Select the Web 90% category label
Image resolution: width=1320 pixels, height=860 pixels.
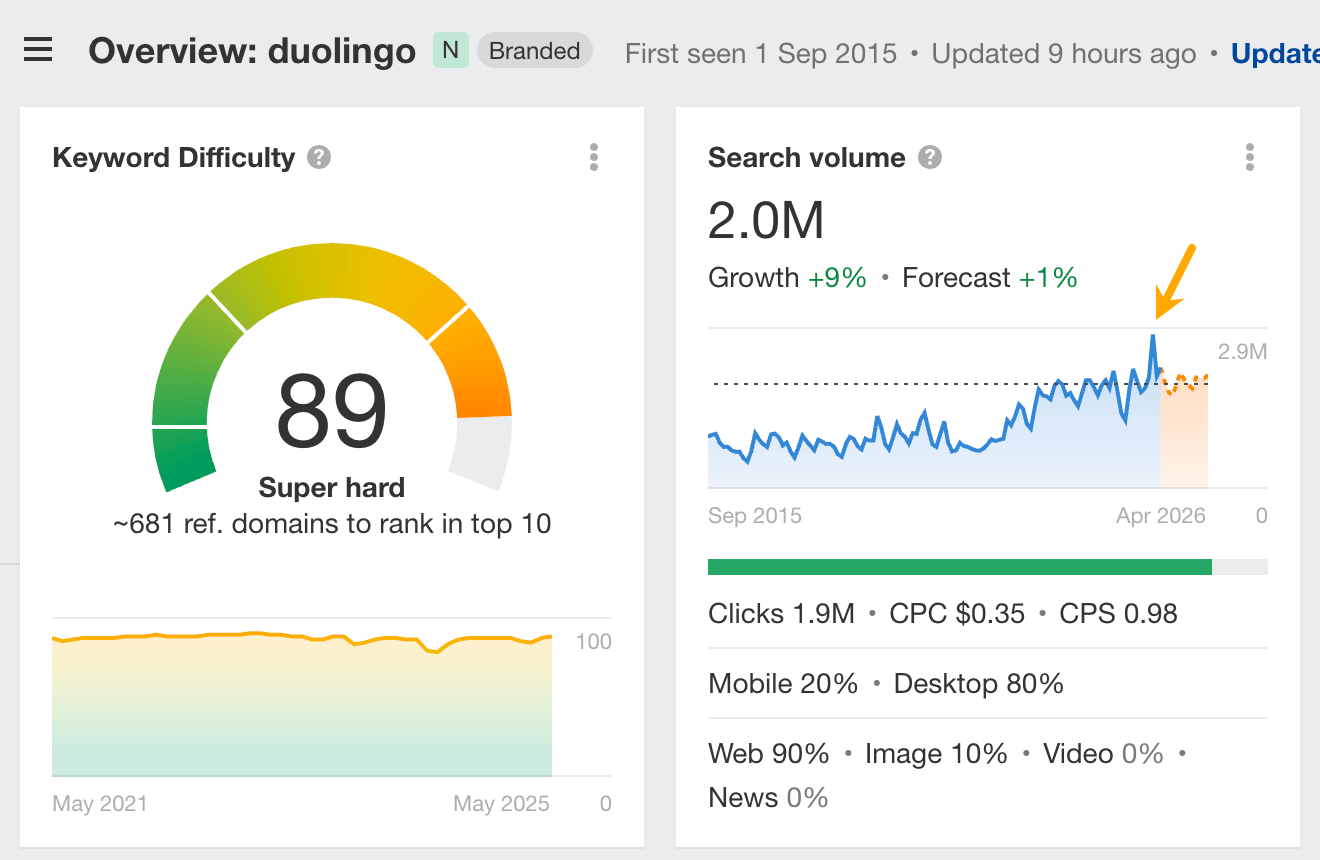pos(768,753)
